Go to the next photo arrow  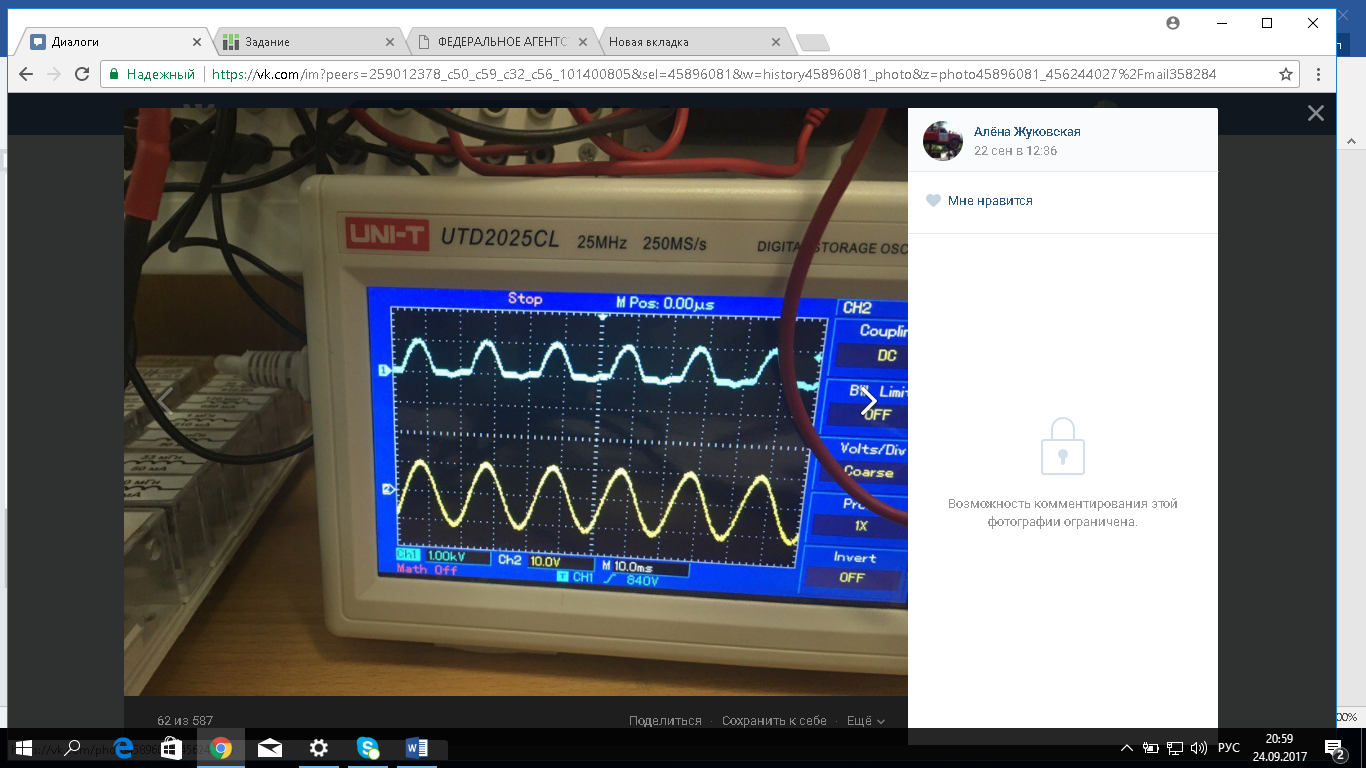click(869, 403)
